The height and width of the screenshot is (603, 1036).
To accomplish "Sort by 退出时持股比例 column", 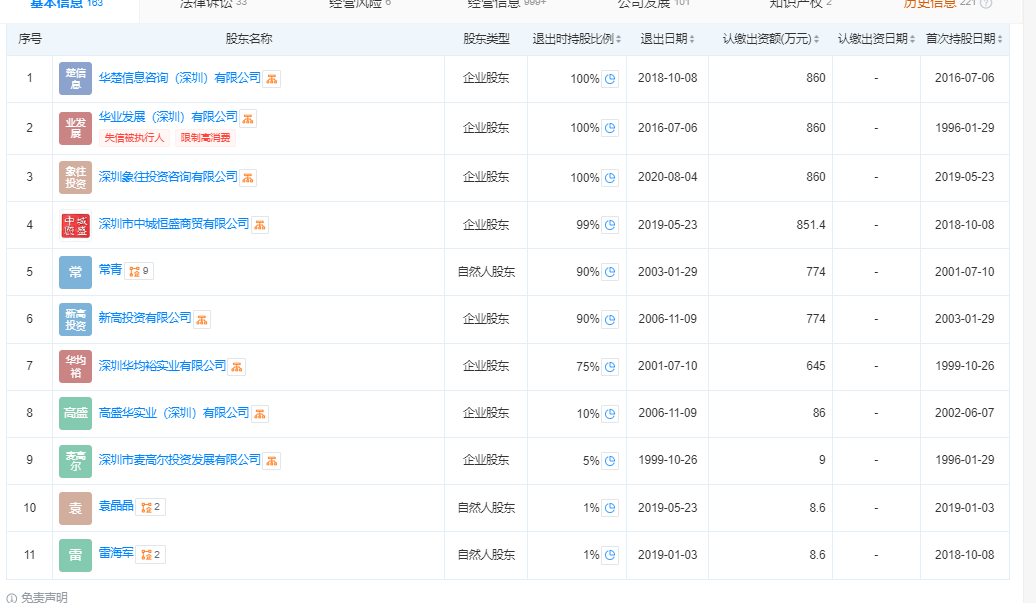I will pos(576,39).
